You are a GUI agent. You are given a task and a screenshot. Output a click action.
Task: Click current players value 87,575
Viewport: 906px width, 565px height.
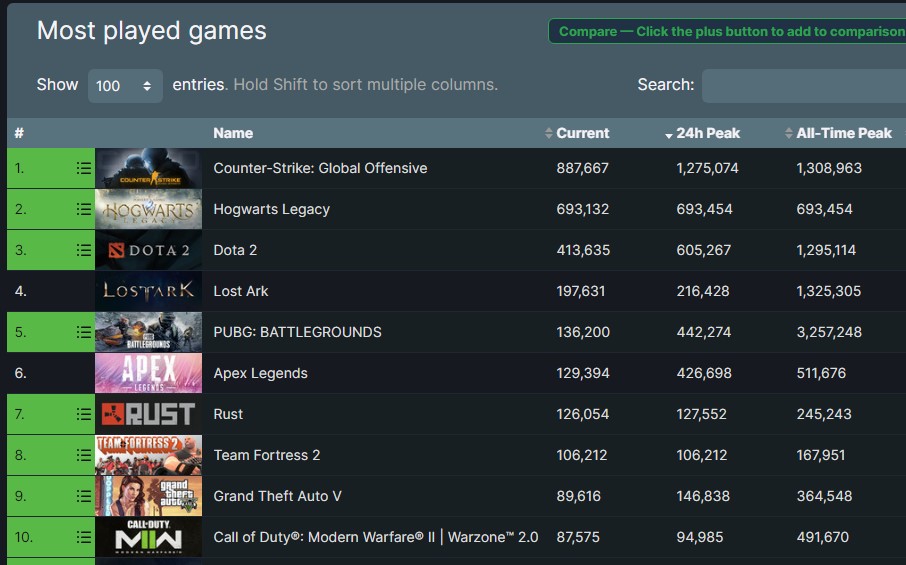point(578,537)
